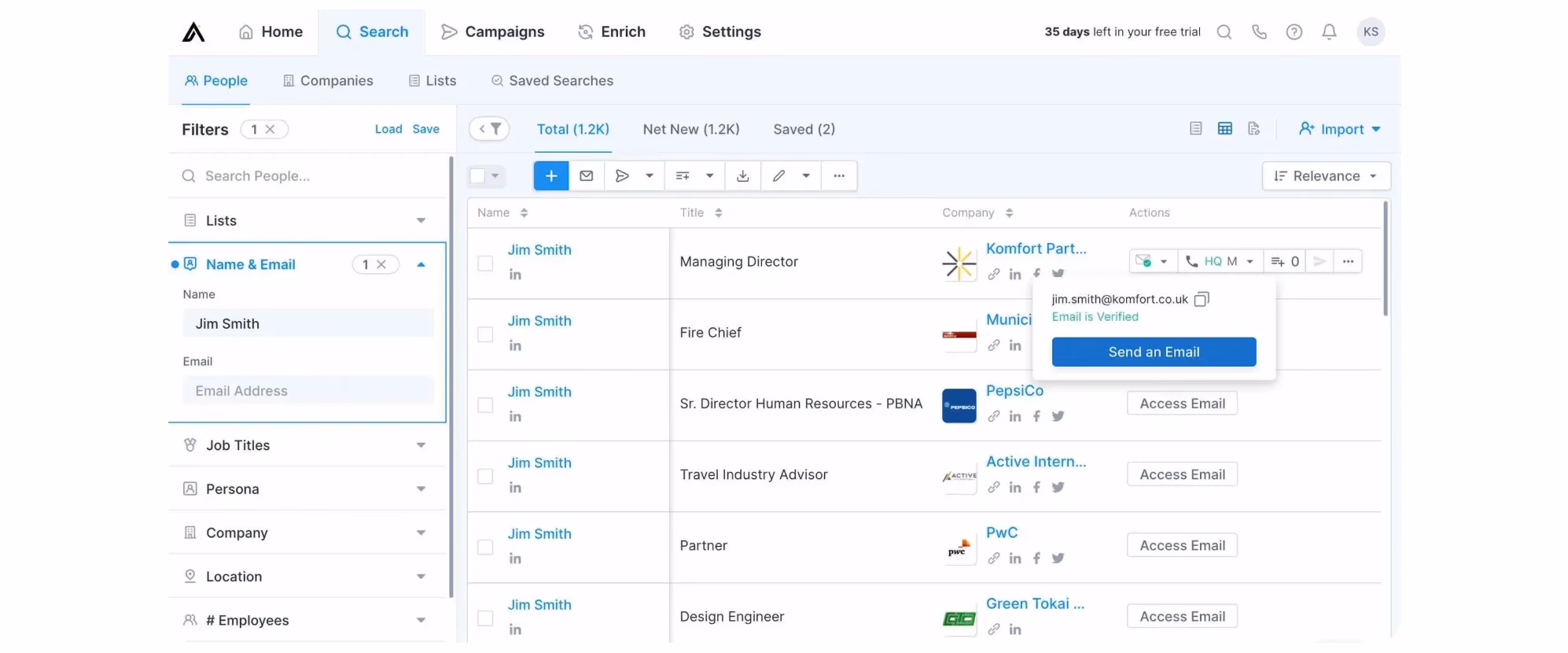The height and width of the screenshot is (653, 1568).
Task: Click the envelope email toolbar icon
Action: tap(586, 175)
